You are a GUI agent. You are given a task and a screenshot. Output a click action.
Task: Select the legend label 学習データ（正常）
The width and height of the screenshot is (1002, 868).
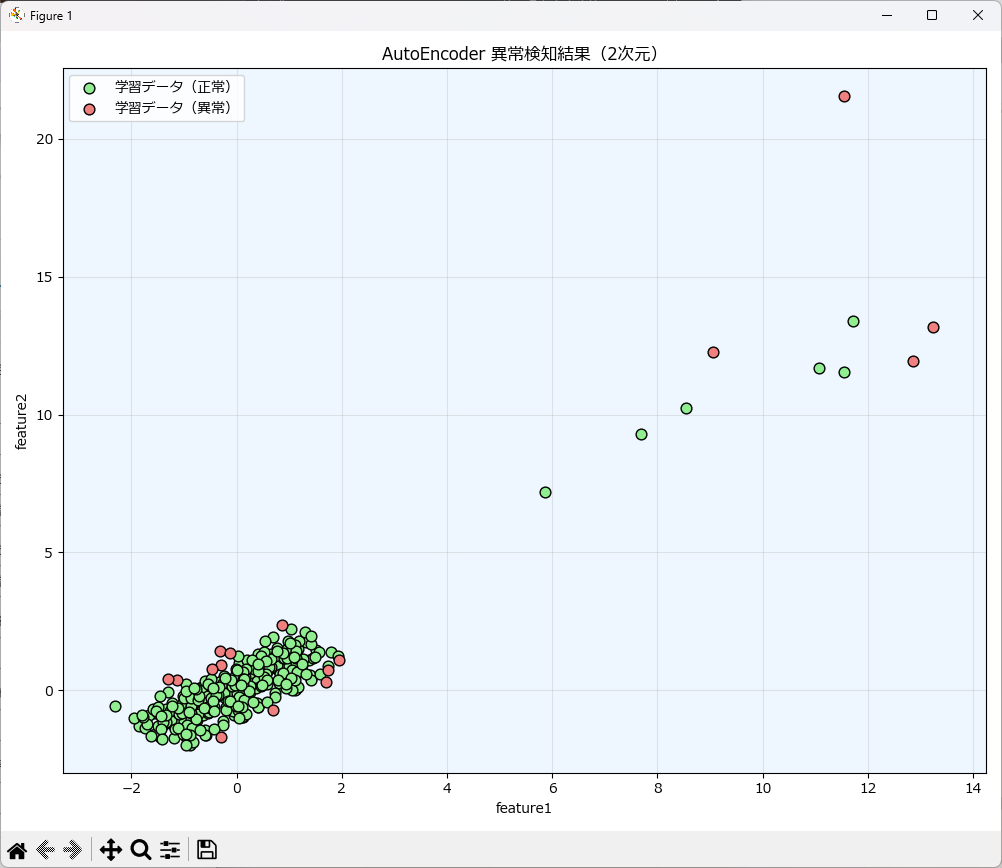tap(173, 88)
